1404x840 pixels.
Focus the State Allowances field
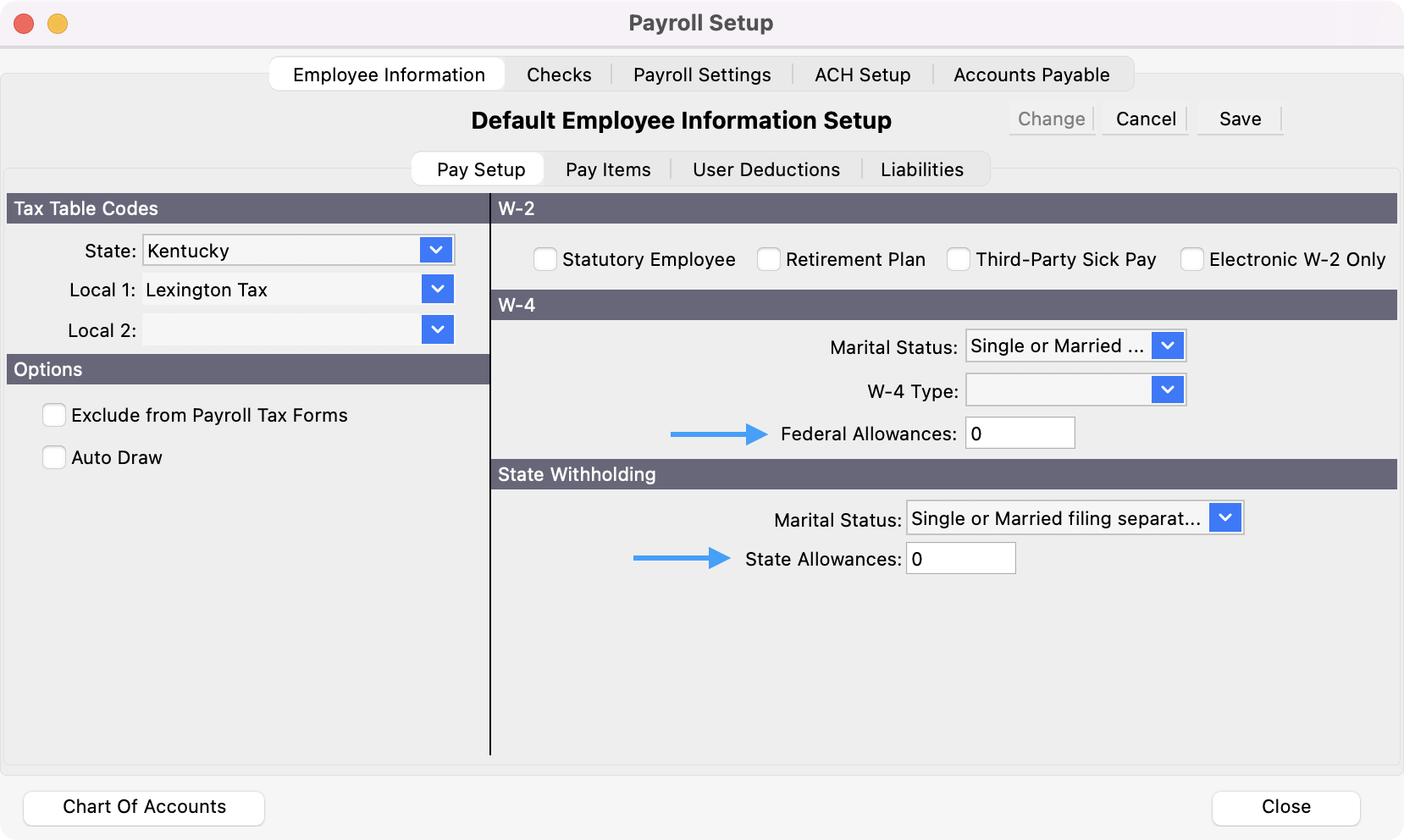(960, 559)
